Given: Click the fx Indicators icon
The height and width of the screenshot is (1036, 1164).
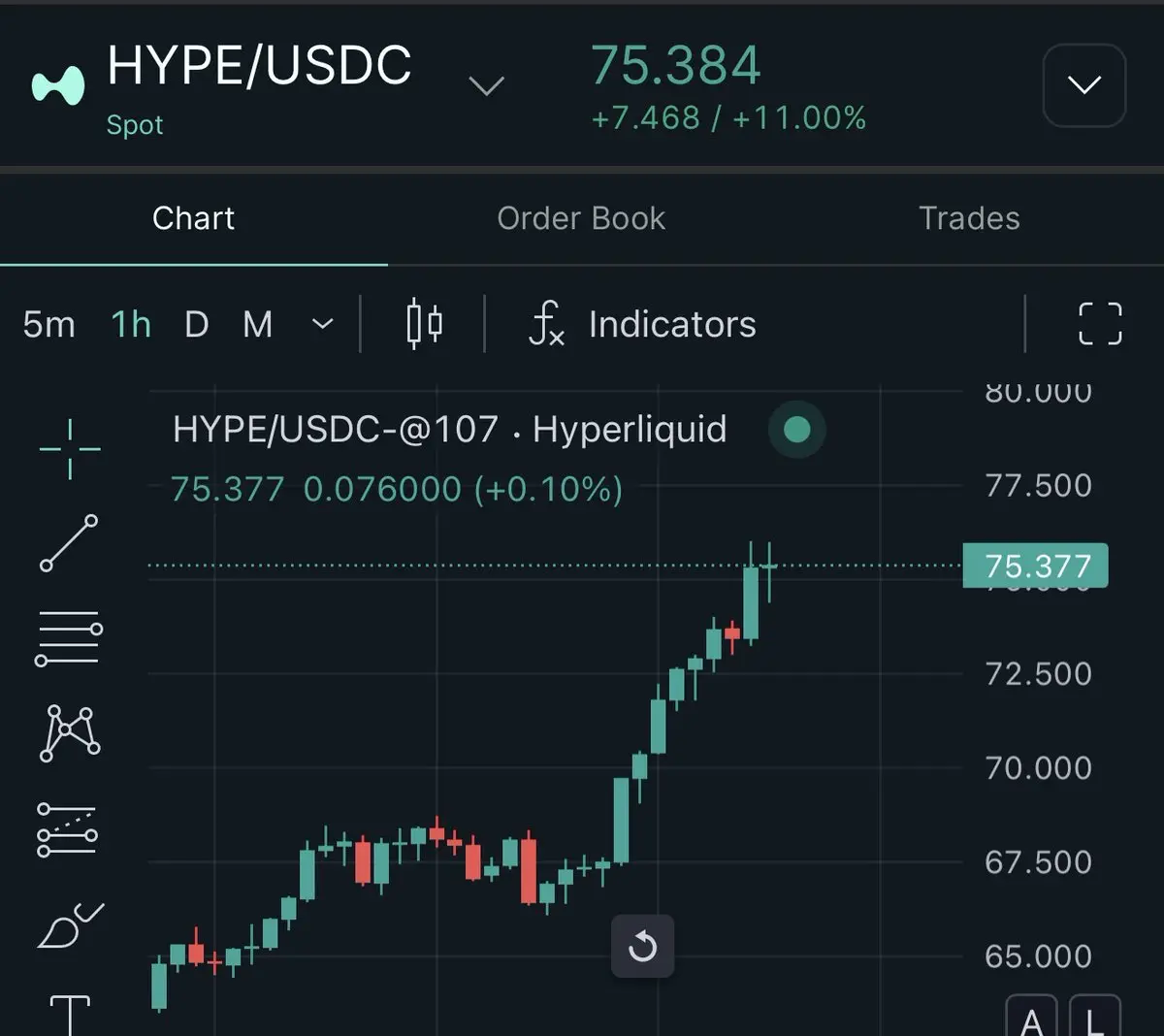Looking at the screenshot, I should [x=546, y=324].
